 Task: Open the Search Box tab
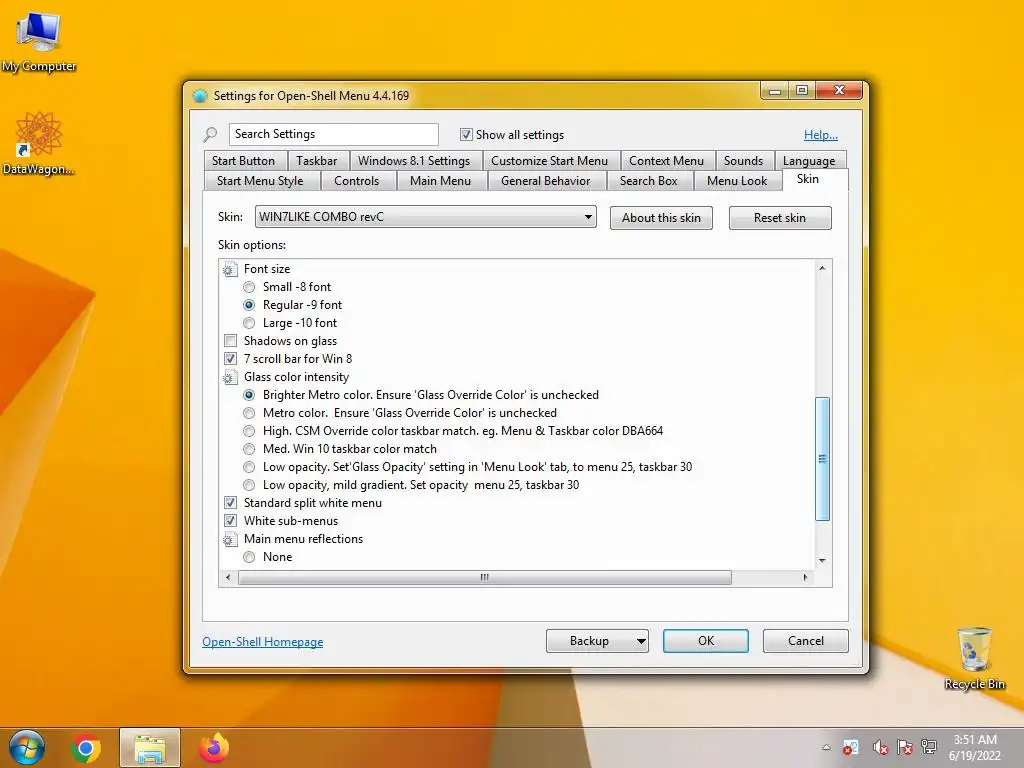[x=648, y=181]
